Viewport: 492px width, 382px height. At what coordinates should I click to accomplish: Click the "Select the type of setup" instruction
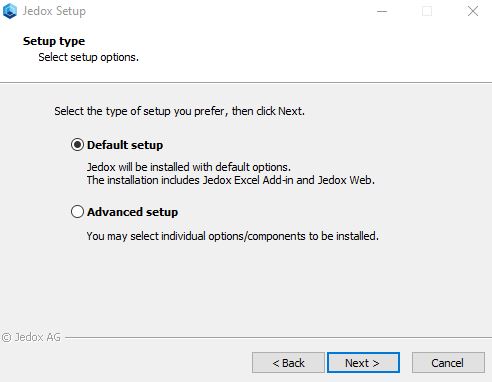click(179, 111)
